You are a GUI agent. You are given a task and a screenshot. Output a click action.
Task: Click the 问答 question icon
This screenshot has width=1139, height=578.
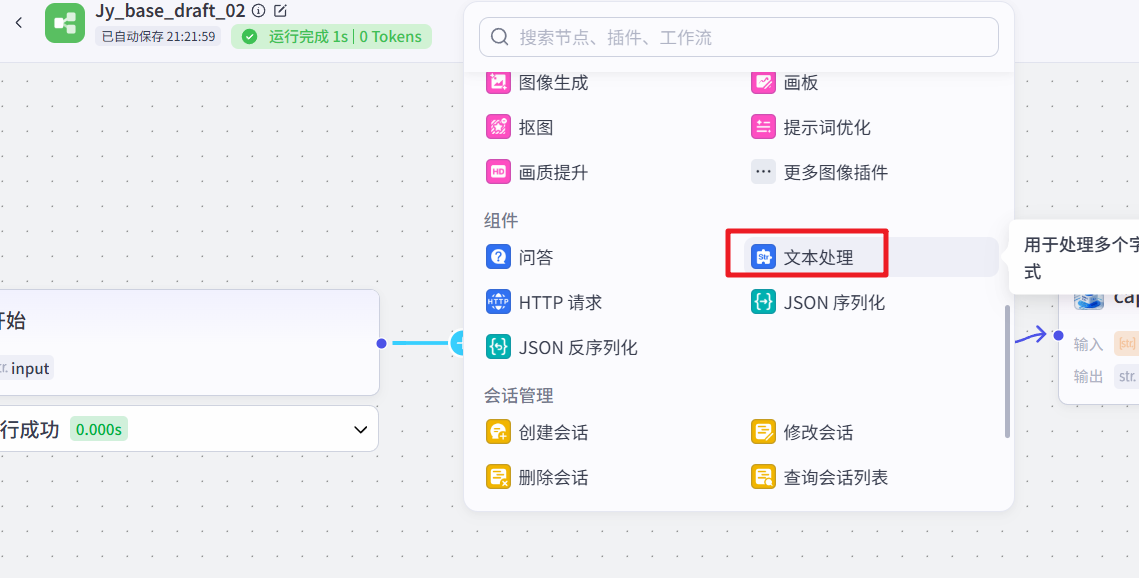pyautogui.click(x=498, y=257)
